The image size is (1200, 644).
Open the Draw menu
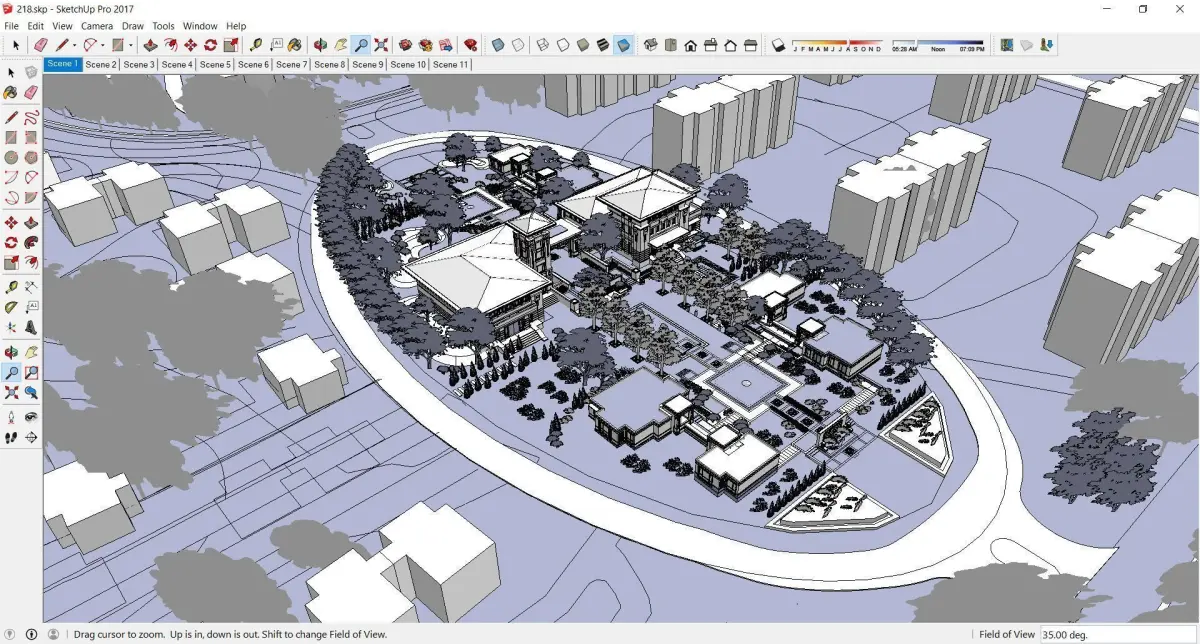132,25
